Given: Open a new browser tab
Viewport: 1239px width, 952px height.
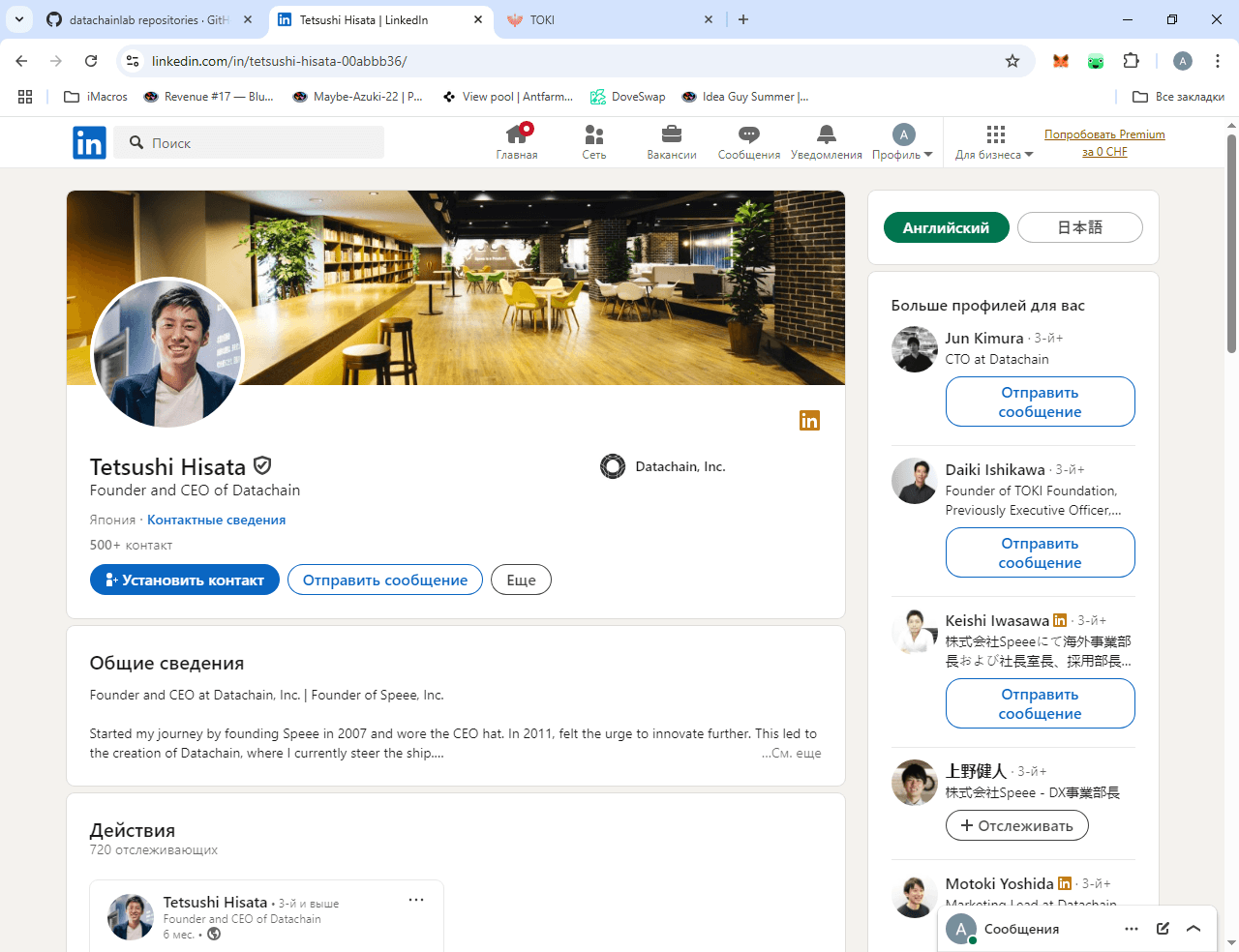Looking at the screenshot, I should click(743, 19).
